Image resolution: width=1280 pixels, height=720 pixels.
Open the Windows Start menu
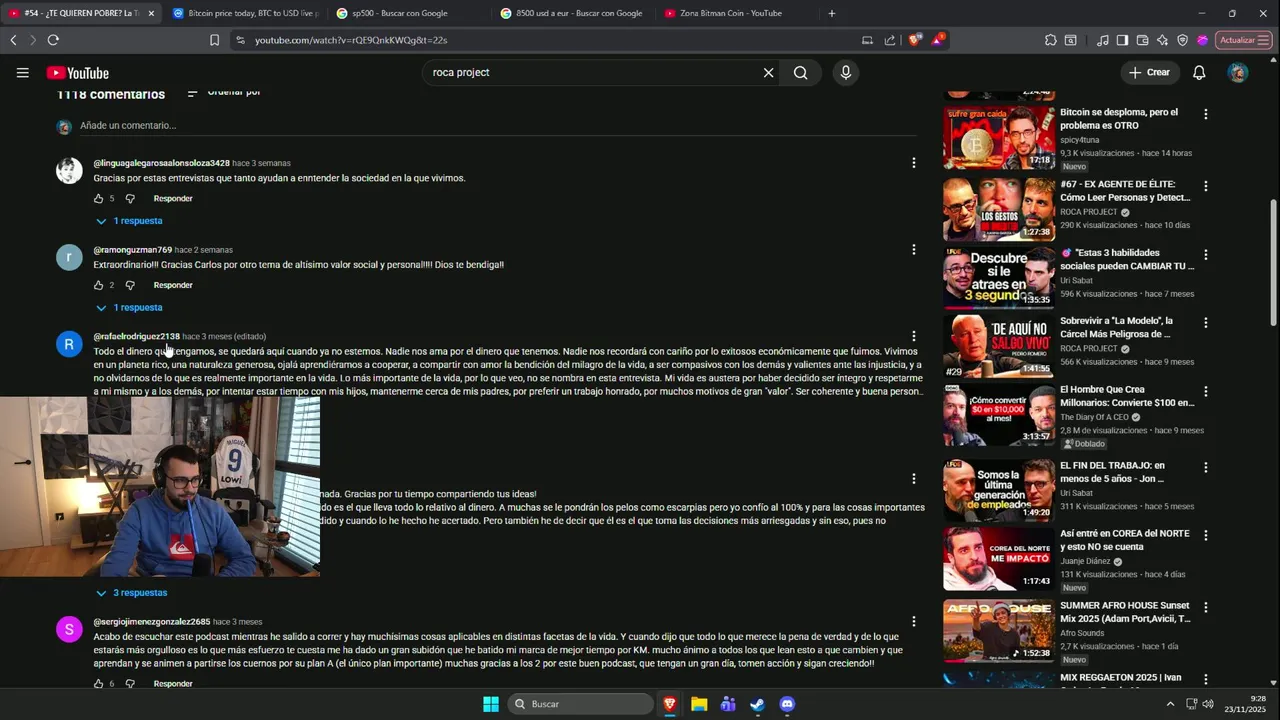tap(491, 704)
